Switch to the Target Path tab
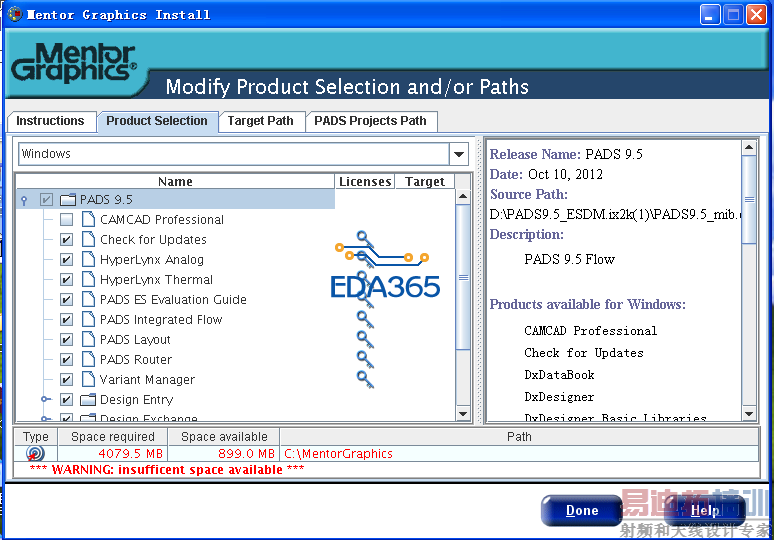This screenshot has width=774, height=540. (x=261, y=121)
